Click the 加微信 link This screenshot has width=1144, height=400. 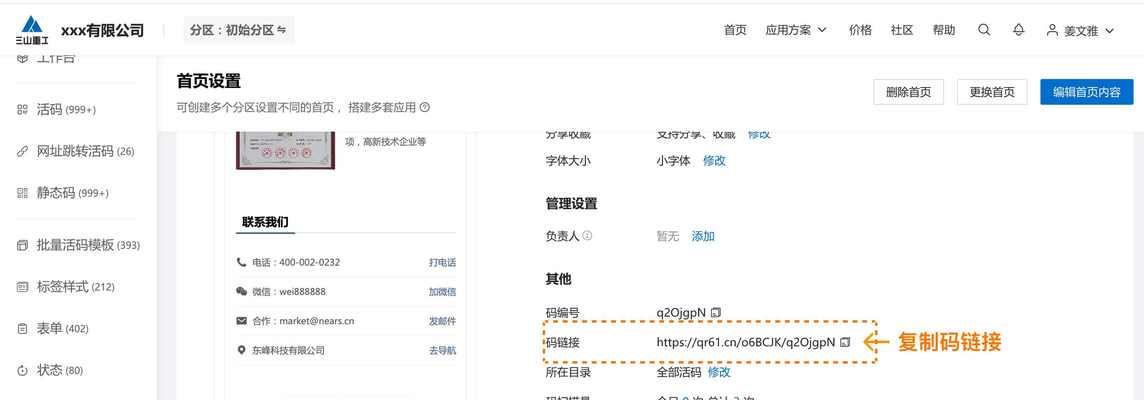click(442, 291)
